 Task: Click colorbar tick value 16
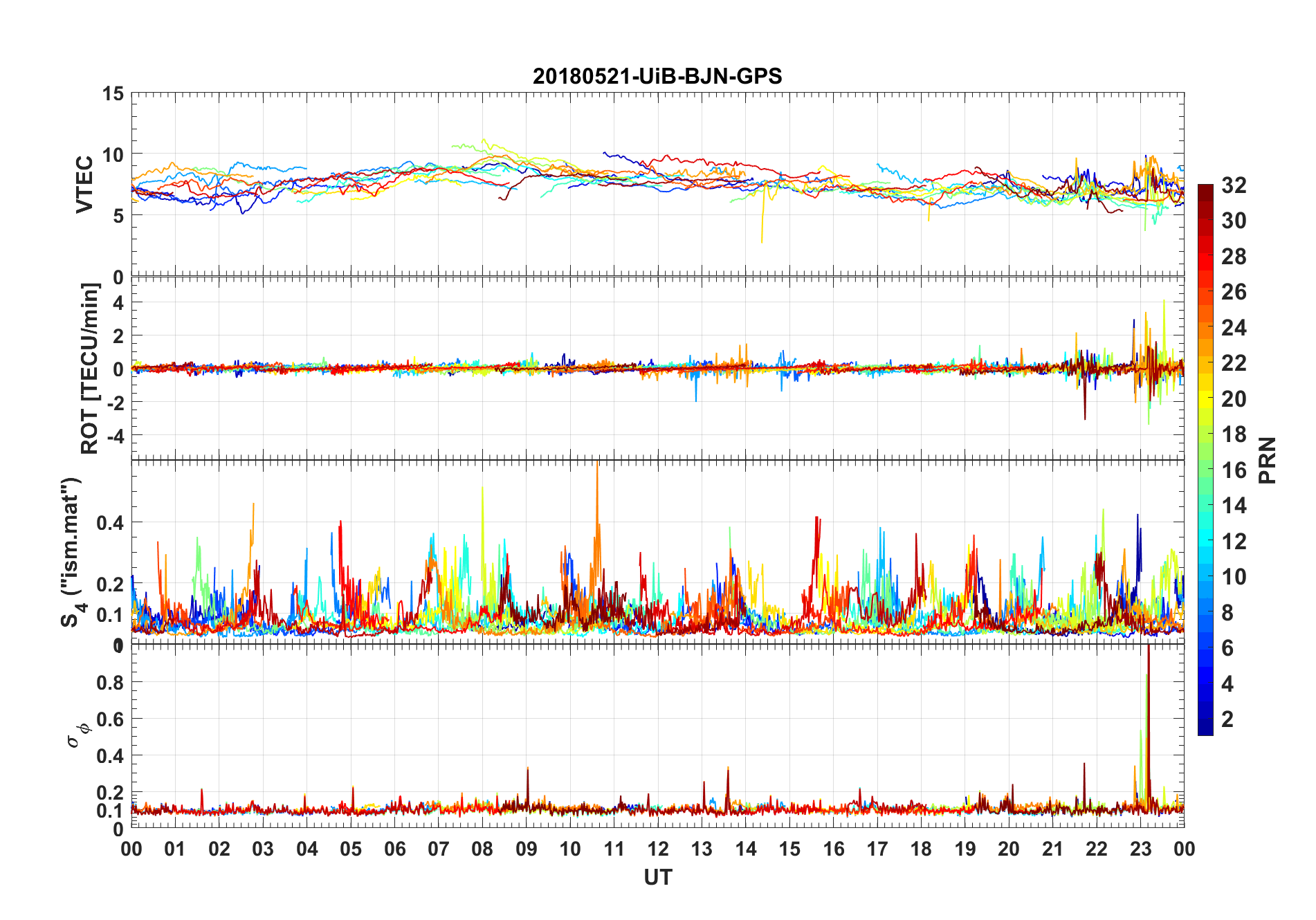point(1234,470)
